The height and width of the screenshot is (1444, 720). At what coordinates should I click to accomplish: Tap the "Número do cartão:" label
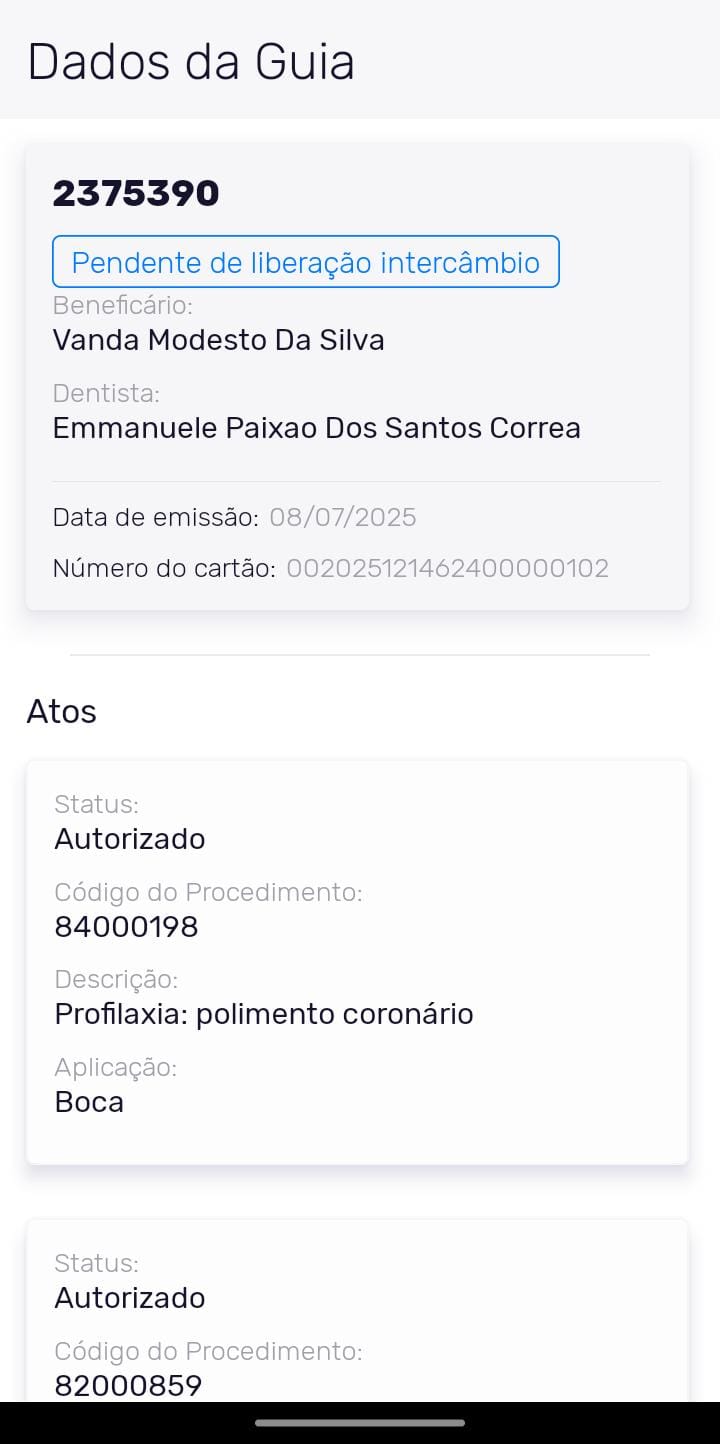click(x=164, y=568)
